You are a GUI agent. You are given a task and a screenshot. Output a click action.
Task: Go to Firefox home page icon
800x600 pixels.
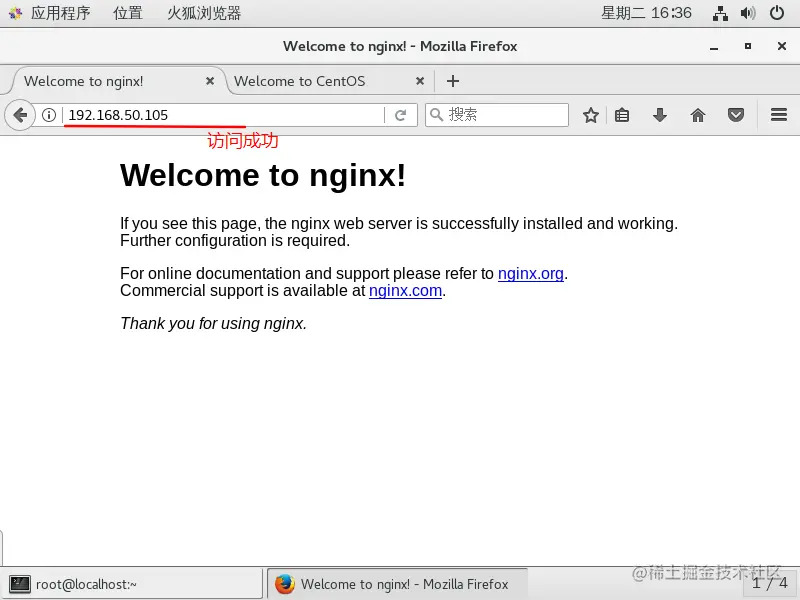697,115
